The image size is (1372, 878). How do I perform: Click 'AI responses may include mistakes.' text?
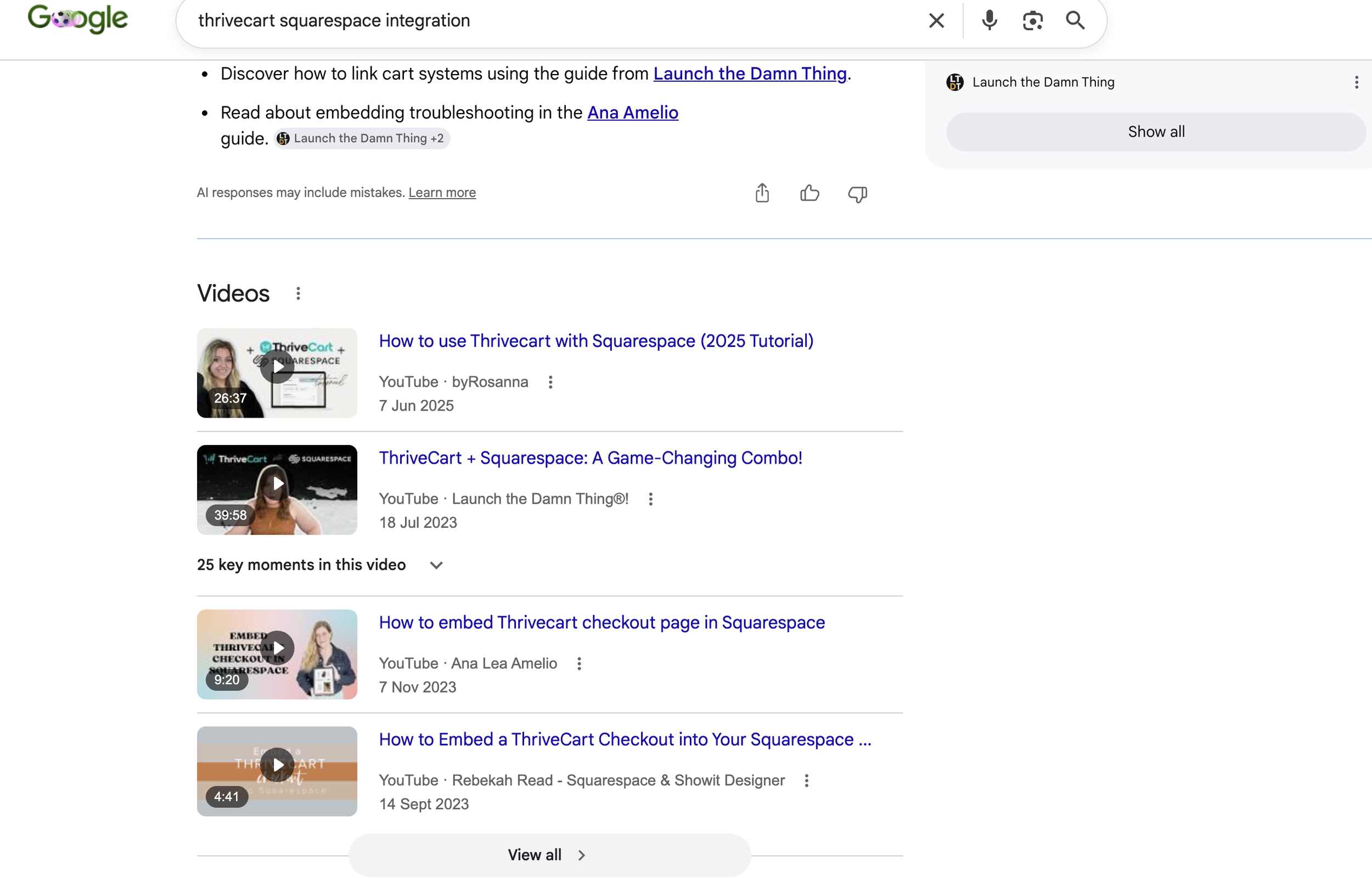[x=301, y=193]
